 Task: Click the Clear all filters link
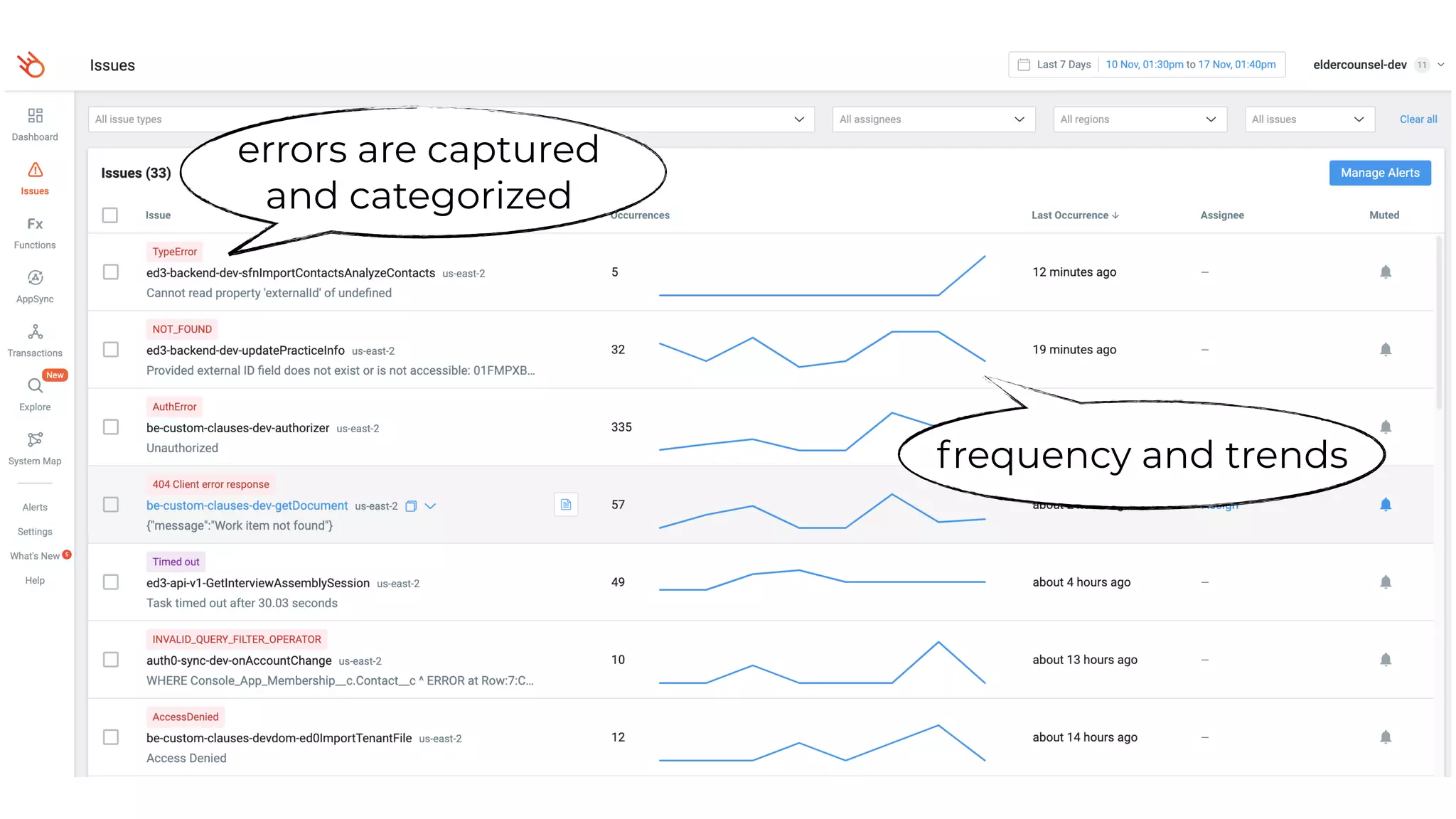point(1418,119)
